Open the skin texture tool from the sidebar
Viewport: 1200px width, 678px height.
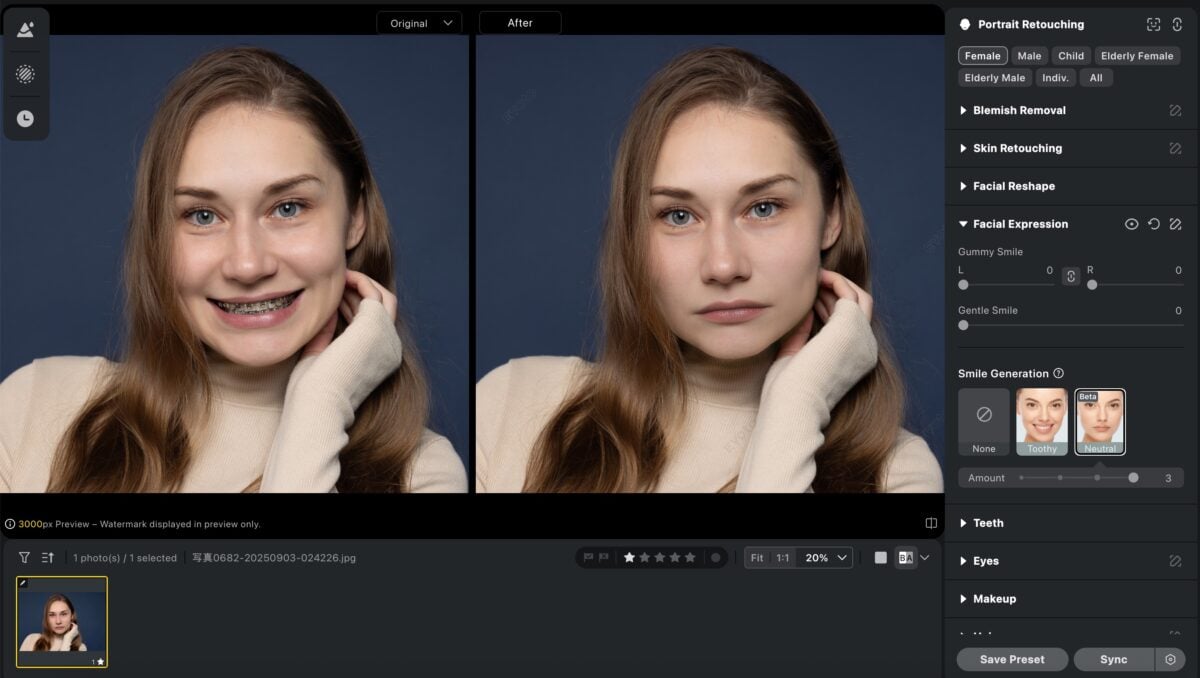(x=26, y=73)
